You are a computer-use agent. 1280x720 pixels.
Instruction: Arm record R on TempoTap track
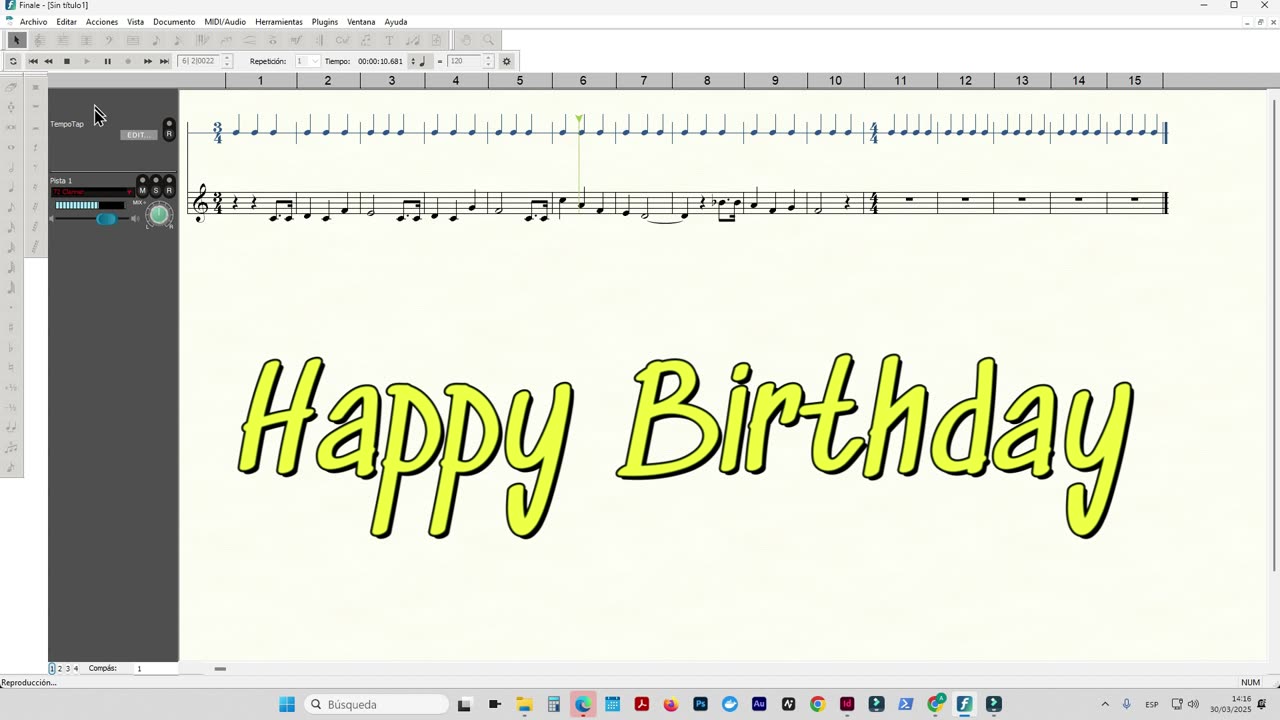pyautogui.click(x=169, y=134)
